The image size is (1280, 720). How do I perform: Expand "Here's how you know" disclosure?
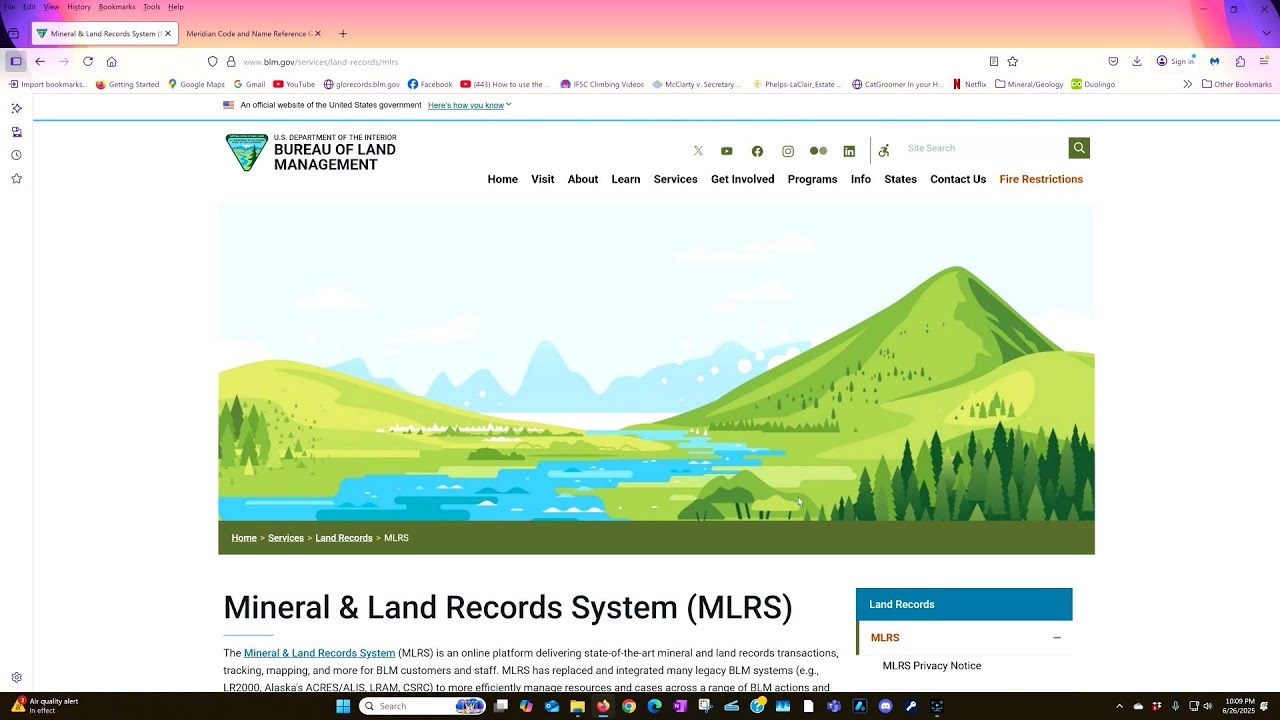469,105
